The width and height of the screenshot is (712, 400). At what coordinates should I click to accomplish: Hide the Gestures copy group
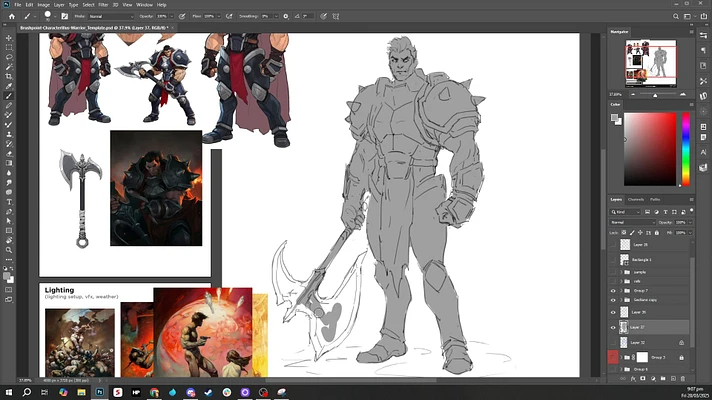click(613, 300)
